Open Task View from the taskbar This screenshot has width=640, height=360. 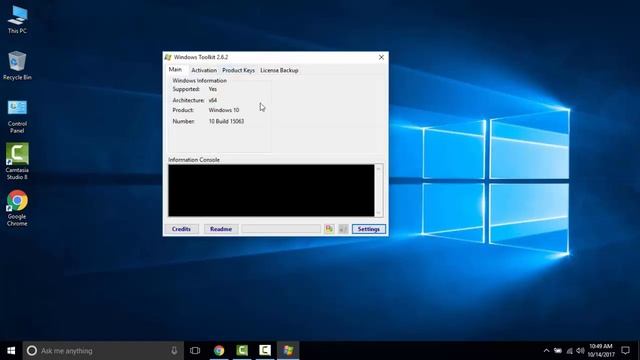click(x=195, y=351)
